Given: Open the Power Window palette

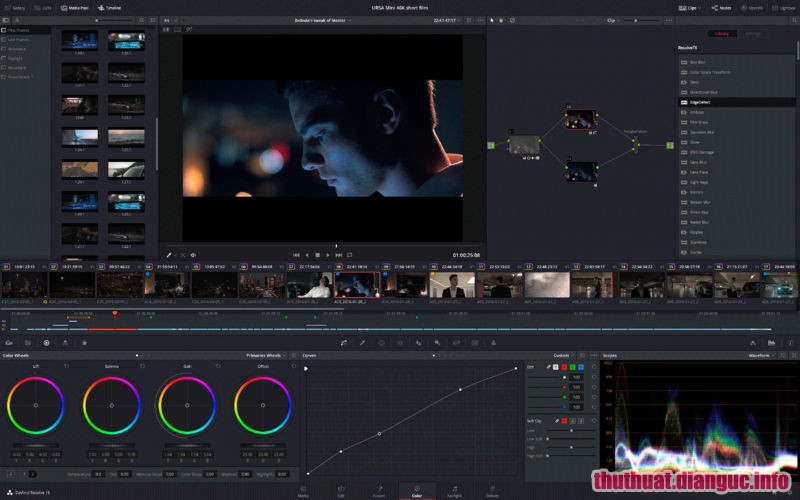Looking at the screenshot, I should (x=381, y=343).
